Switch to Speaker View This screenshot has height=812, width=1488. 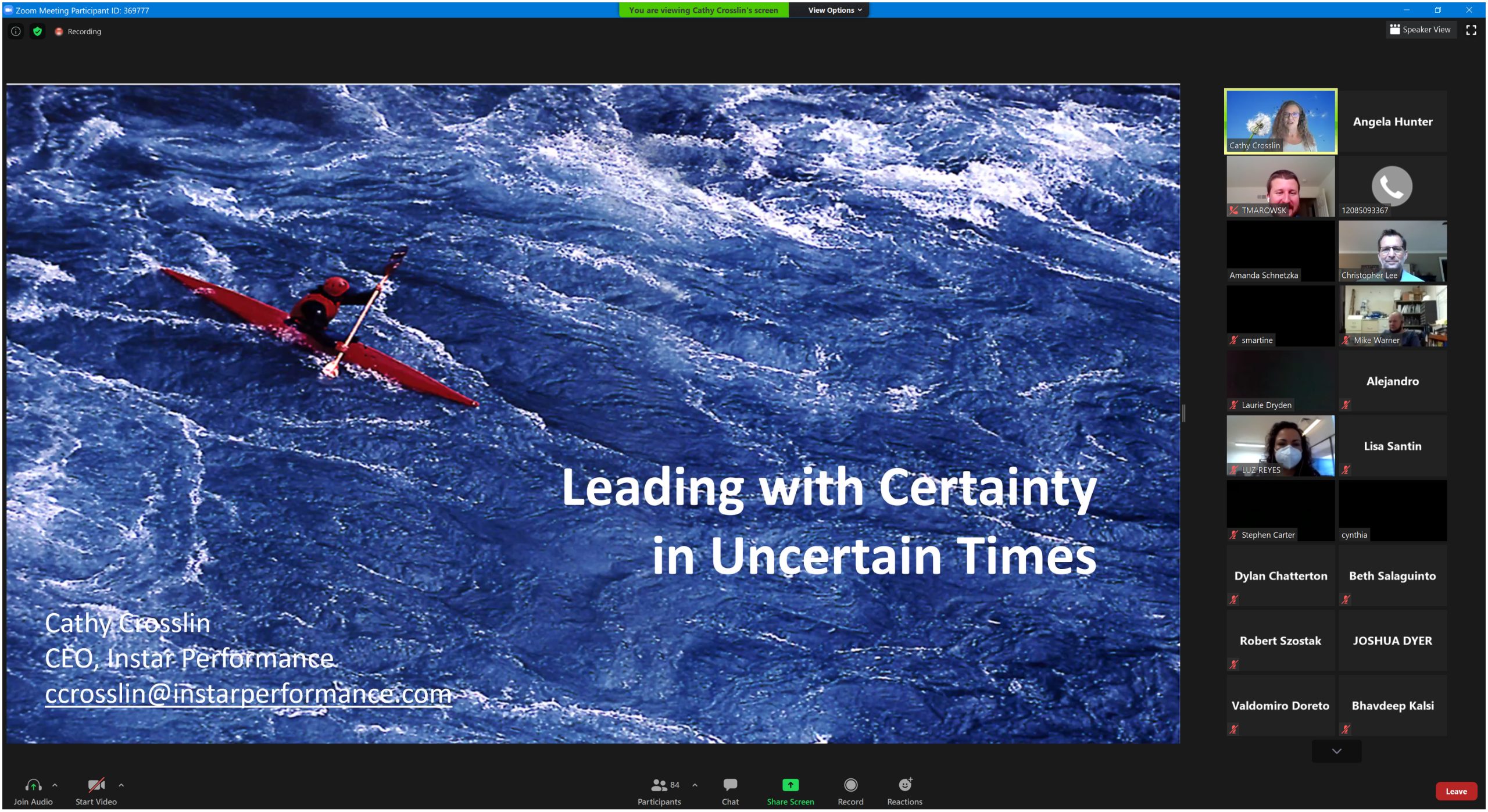pos(1420,30)
